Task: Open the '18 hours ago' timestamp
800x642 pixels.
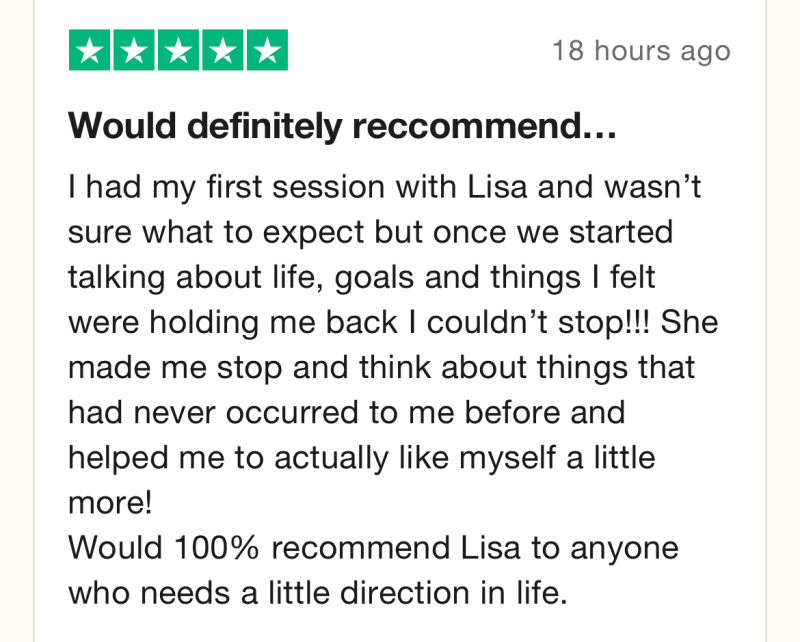Action: click(x=641, y=51)
